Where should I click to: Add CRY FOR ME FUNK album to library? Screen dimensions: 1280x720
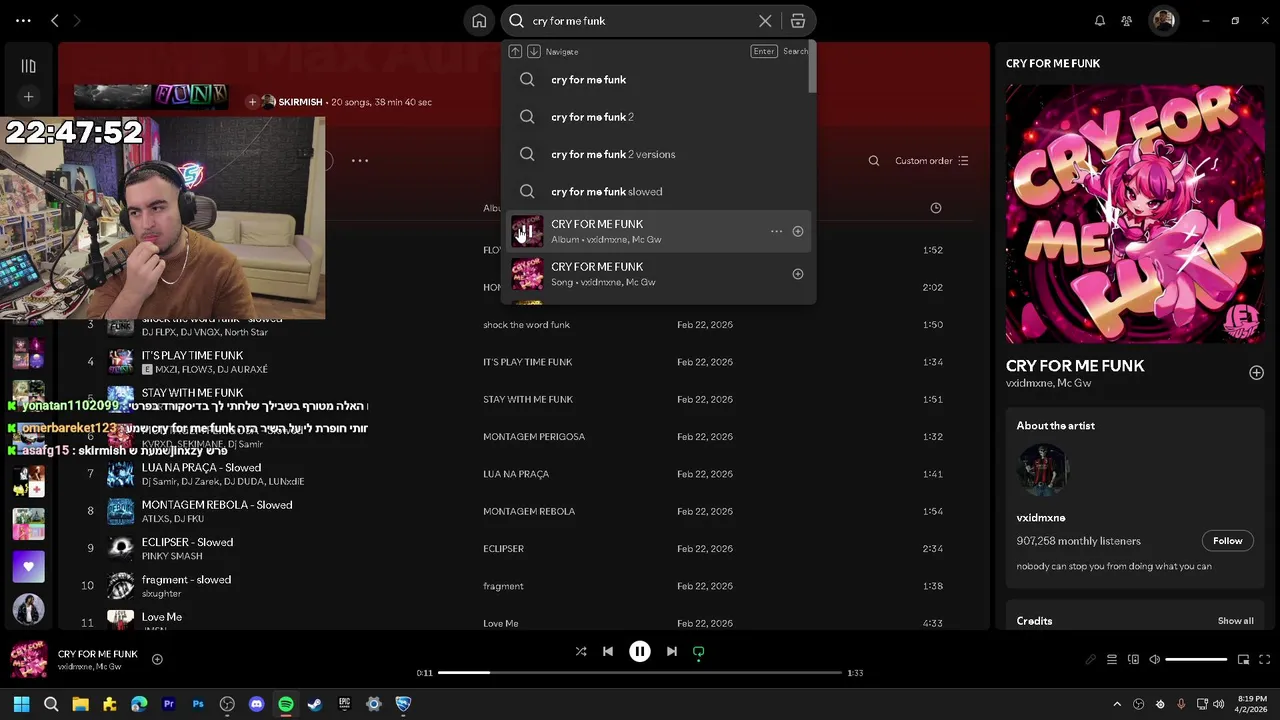point(798,231)
